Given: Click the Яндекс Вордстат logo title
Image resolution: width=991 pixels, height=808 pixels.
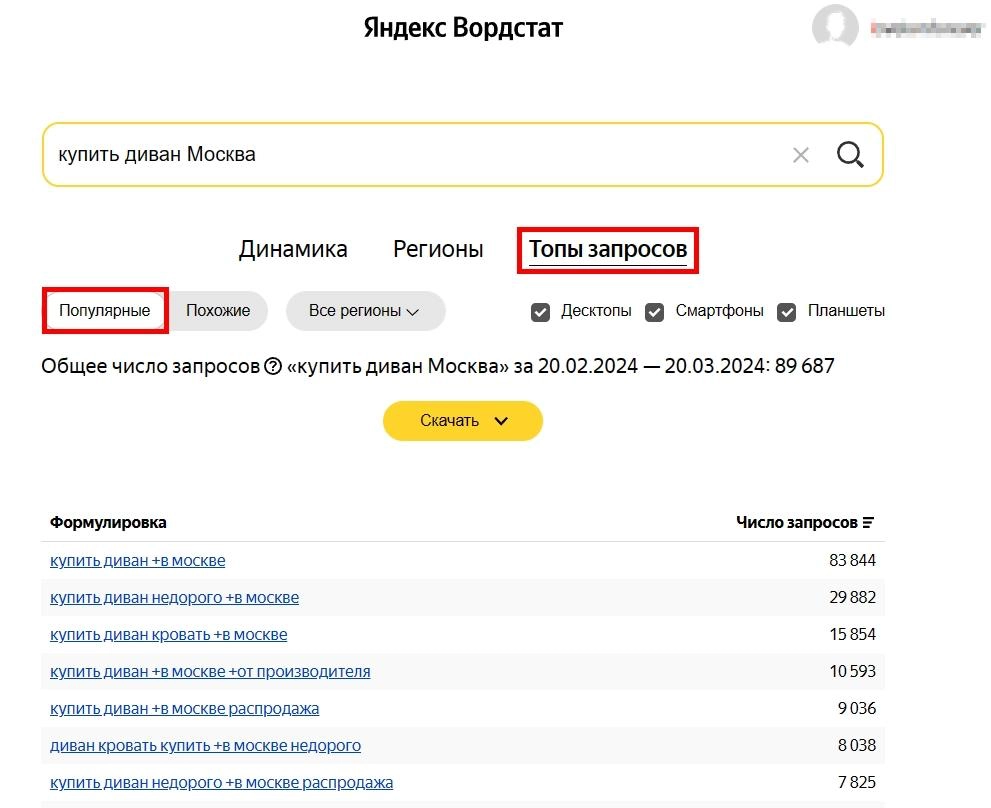Looking at the screenshot, I should coord(463,27).
